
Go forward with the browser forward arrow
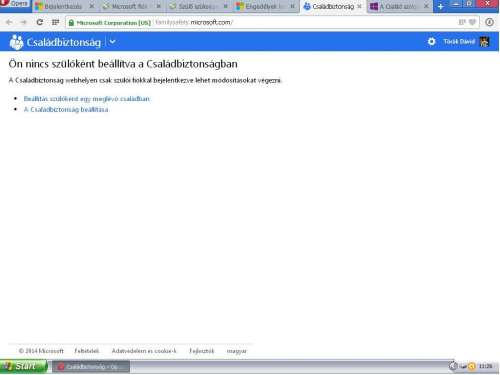point(24,22)
